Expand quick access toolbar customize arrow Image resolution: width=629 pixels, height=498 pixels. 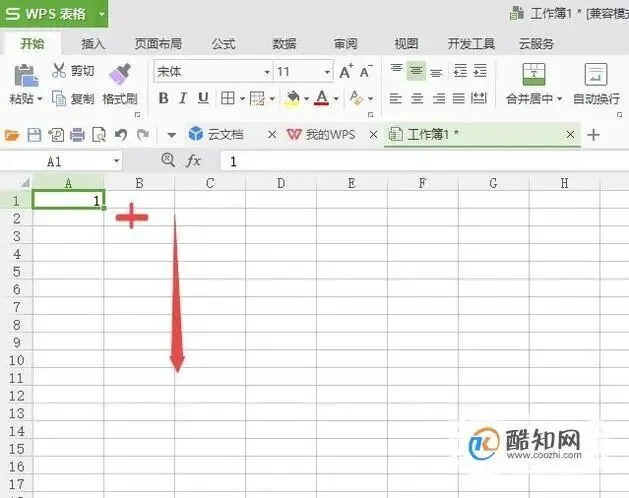(x=172, y=135)
